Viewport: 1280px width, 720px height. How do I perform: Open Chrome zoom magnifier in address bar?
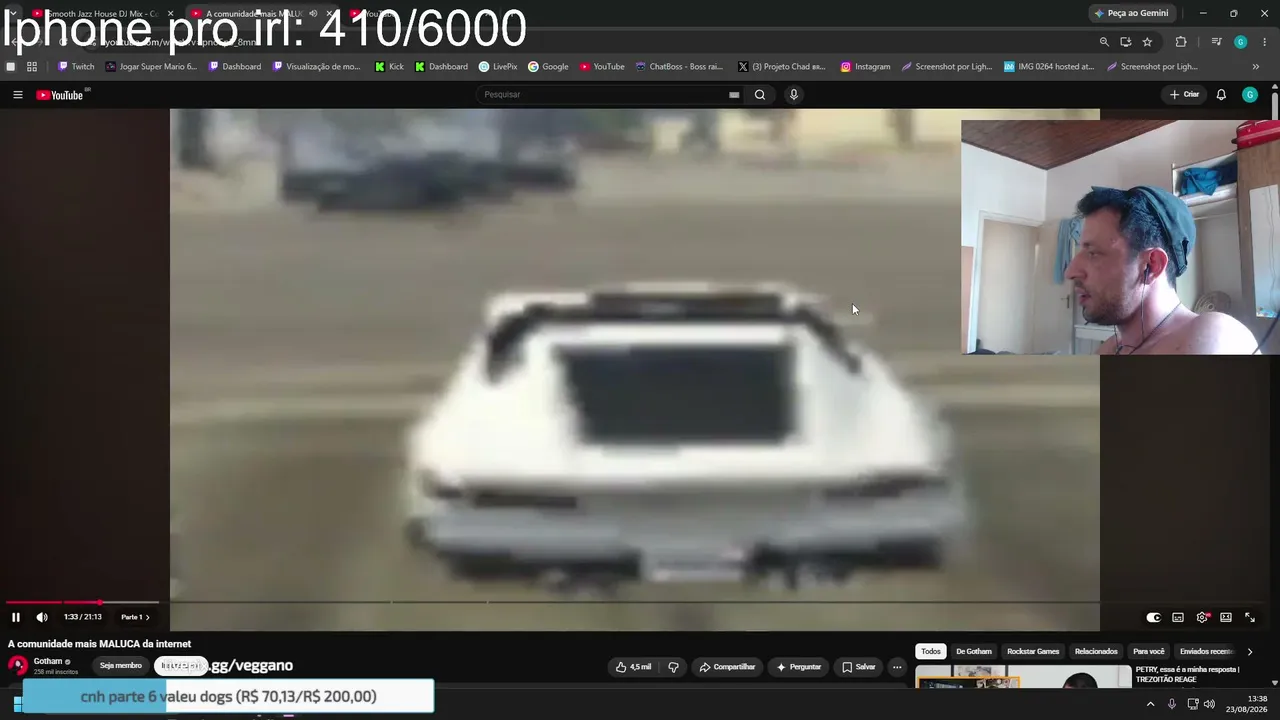click(x=1104, y=42)
